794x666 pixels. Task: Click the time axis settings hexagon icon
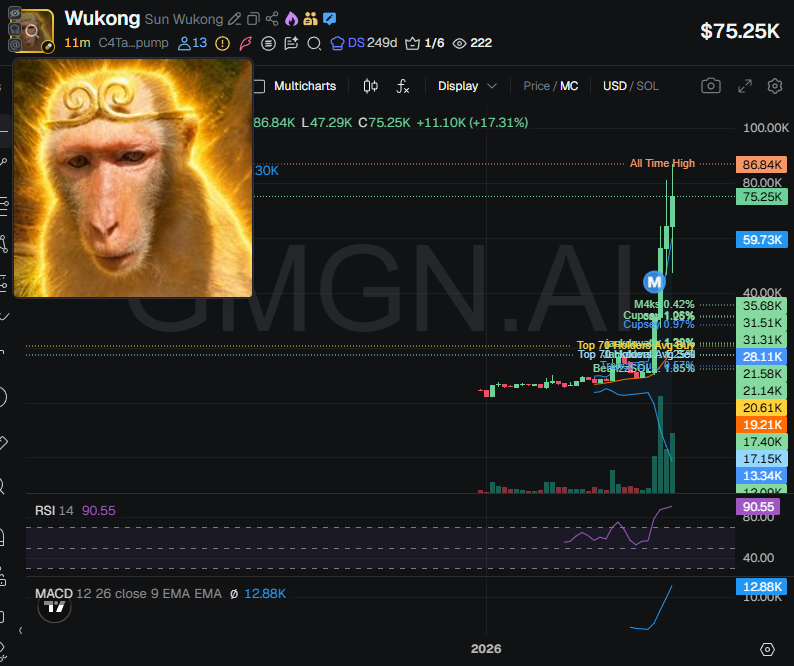(x=767, y=649)
